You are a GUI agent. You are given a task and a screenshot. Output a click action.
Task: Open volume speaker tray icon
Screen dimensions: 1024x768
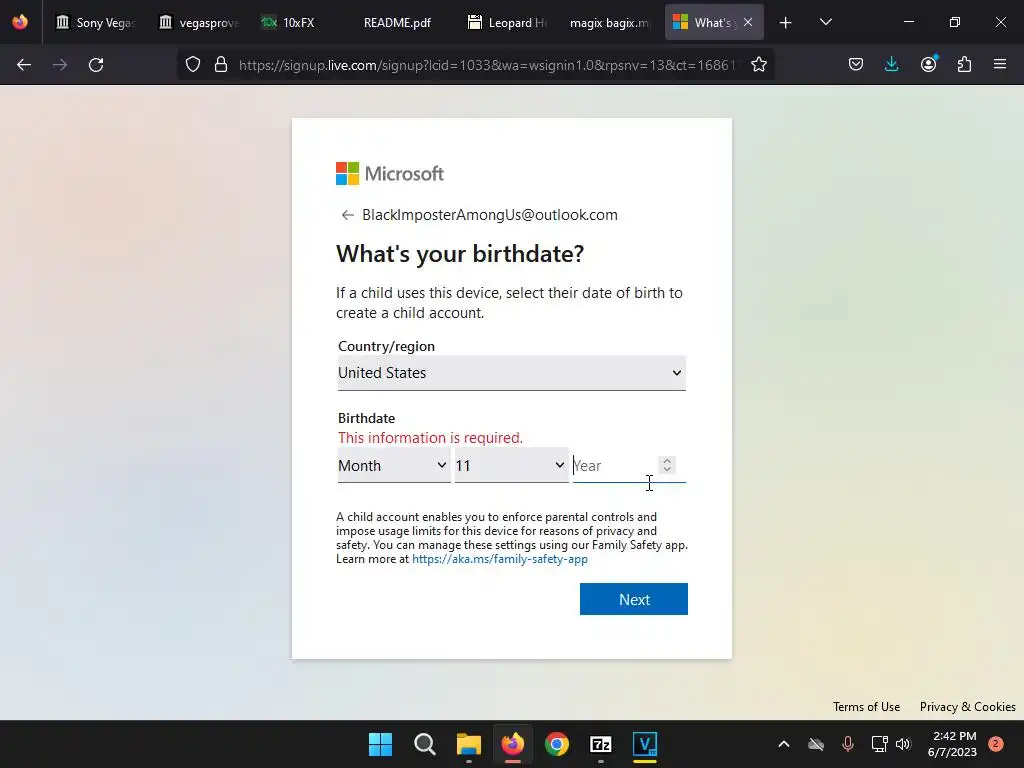[x=903, y=744]
